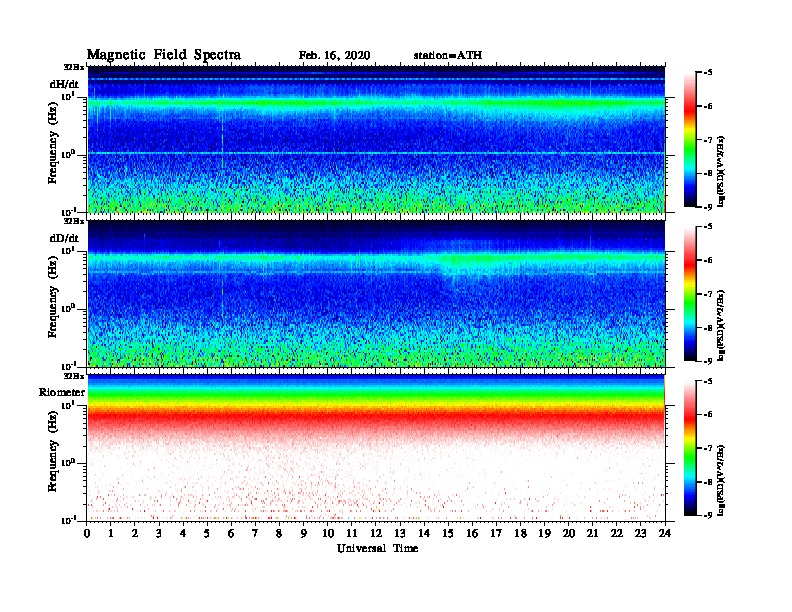Click the "Magnetic Field Spectra" title
Image resolution: width=792 pixels, height=612 pixels.
tap(164, 55)
